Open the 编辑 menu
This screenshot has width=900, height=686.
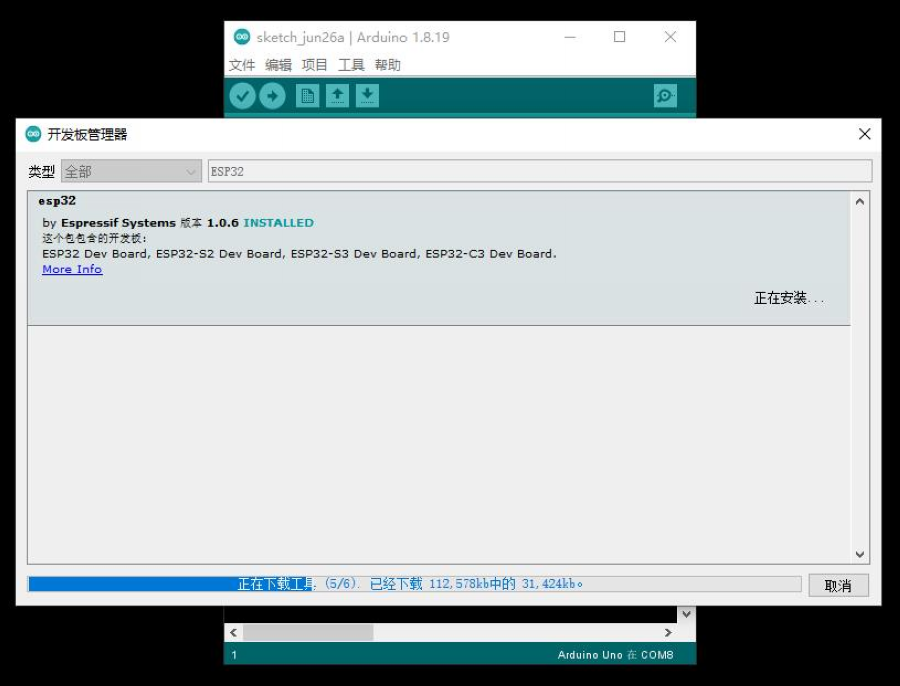[x=278, y=65]
